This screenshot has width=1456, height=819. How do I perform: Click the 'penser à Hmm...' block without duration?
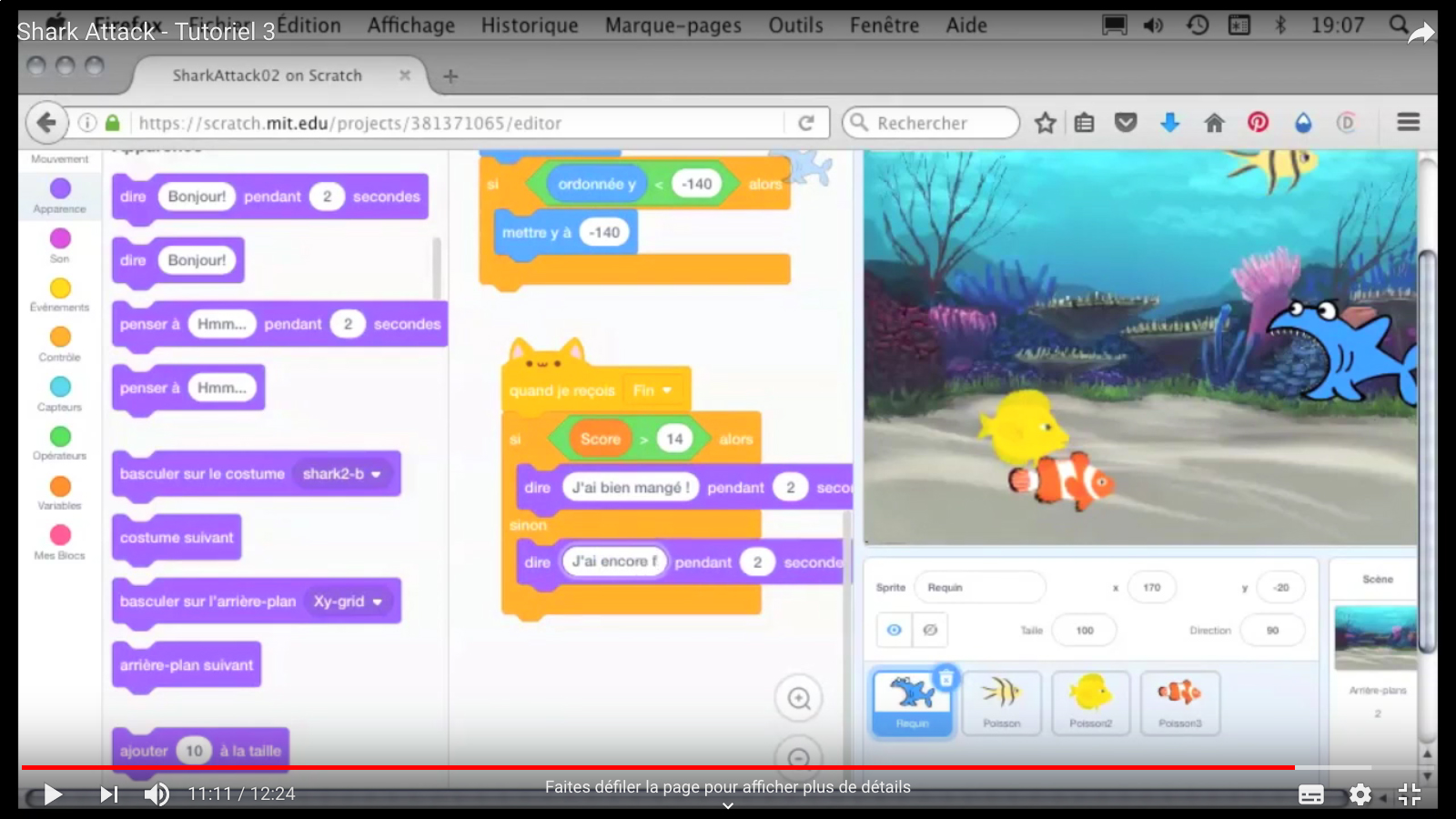coord(187,389)
